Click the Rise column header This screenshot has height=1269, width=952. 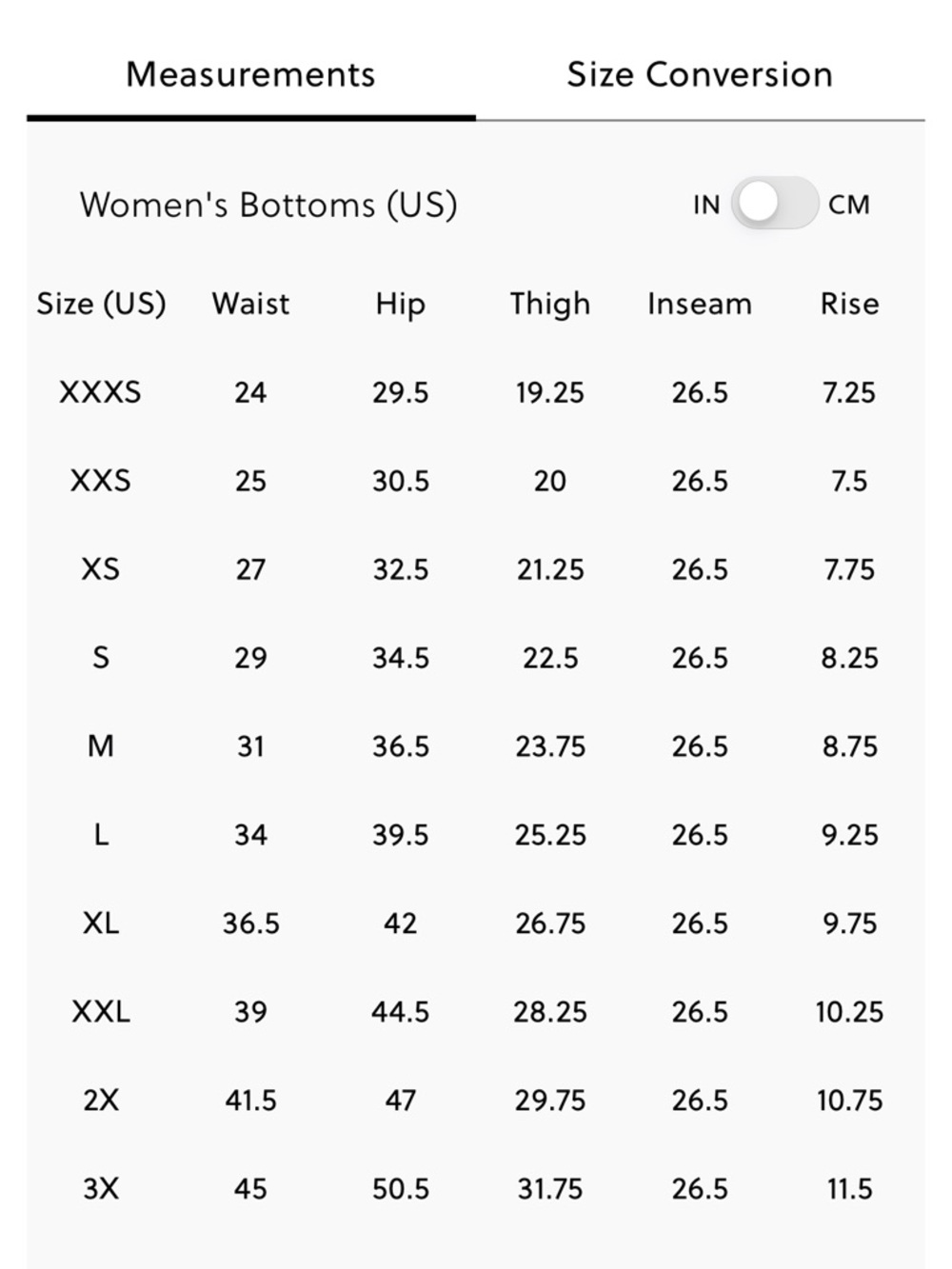[x=849, y=304]
